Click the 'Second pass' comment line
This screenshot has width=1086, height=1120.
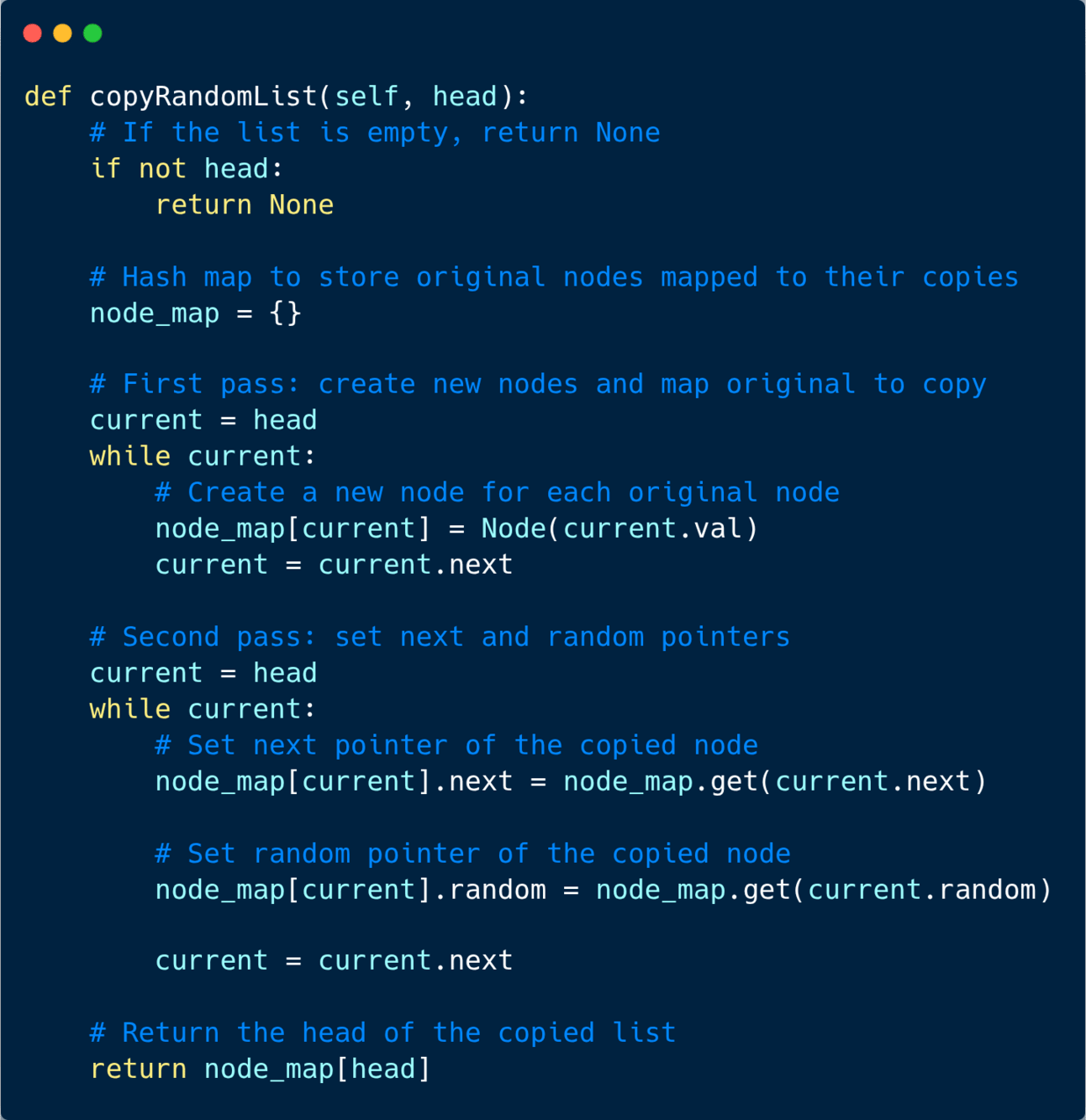coord(440,637)
